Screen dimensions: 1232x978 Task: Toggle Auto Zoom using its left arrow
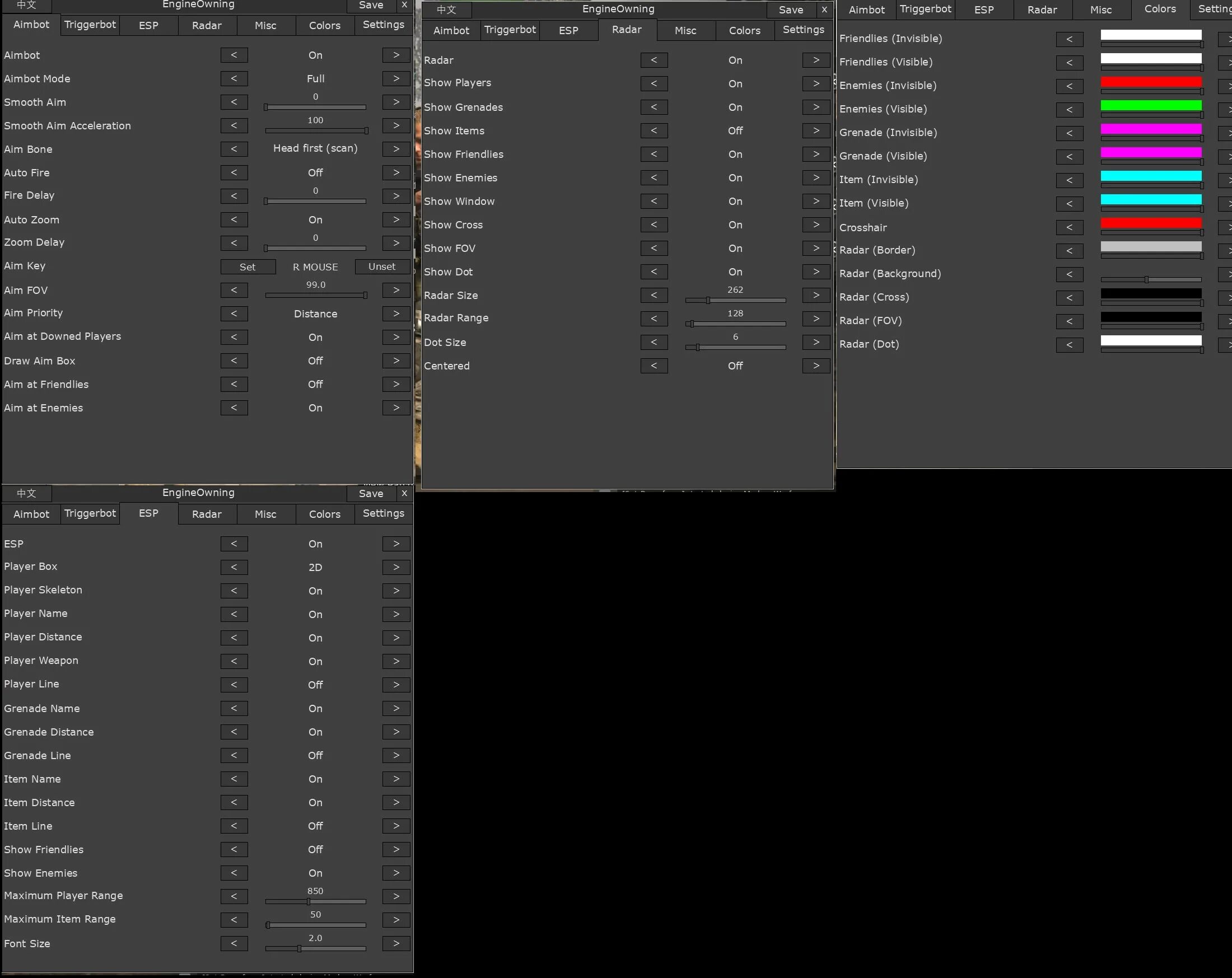click(x=234, y=219)
